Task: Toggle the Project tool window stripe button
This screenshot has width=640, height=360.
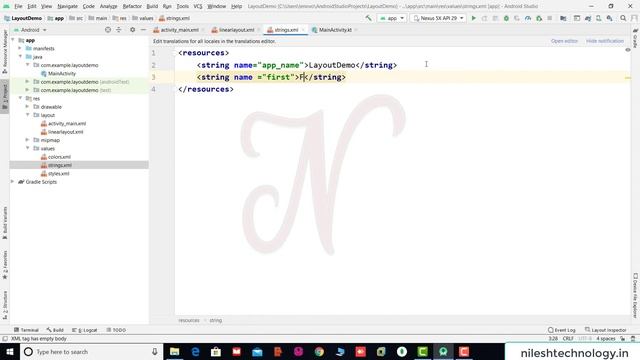Action: tap(5, 96)
